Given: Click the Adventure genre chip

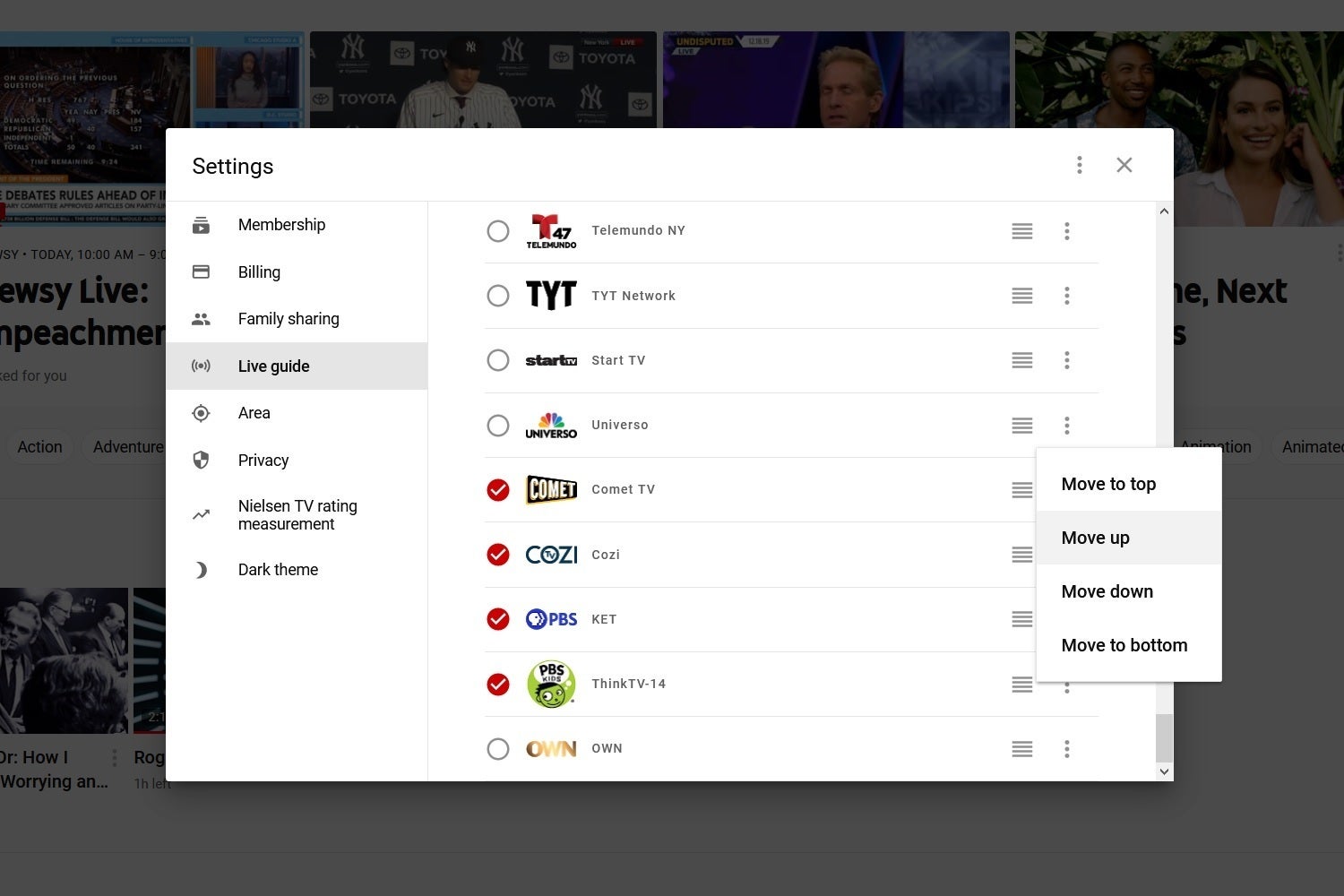Looking at the screenshot, I should point(126,447).
